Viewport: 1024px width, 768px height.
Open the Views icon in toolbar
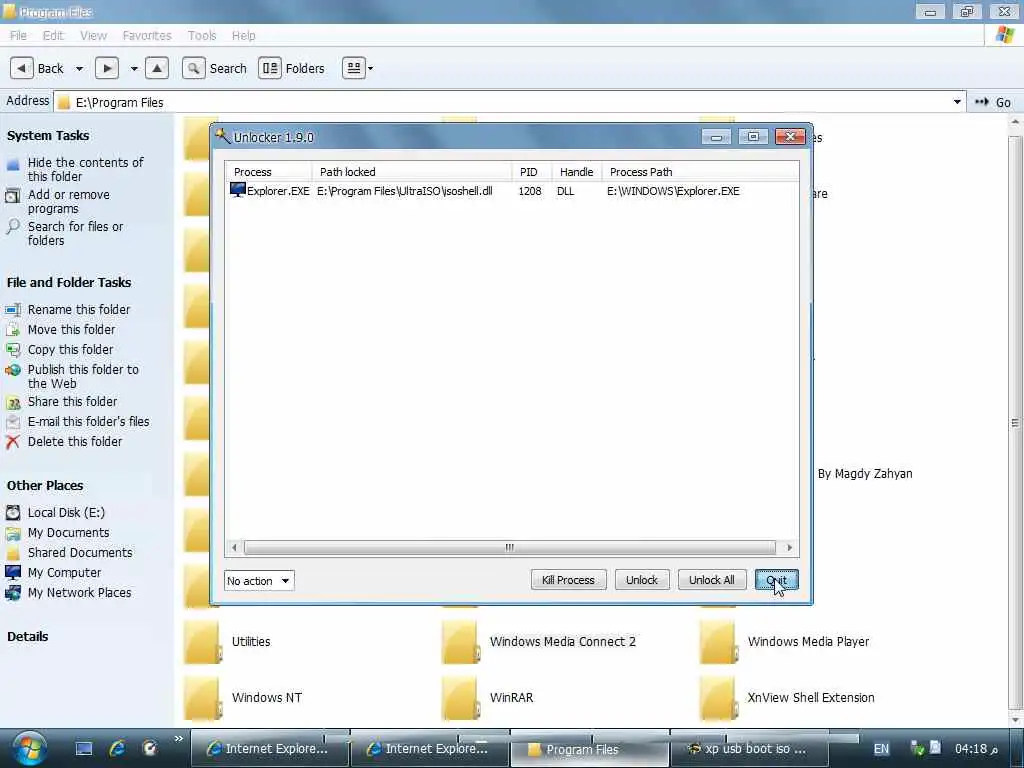click(353, 68)
